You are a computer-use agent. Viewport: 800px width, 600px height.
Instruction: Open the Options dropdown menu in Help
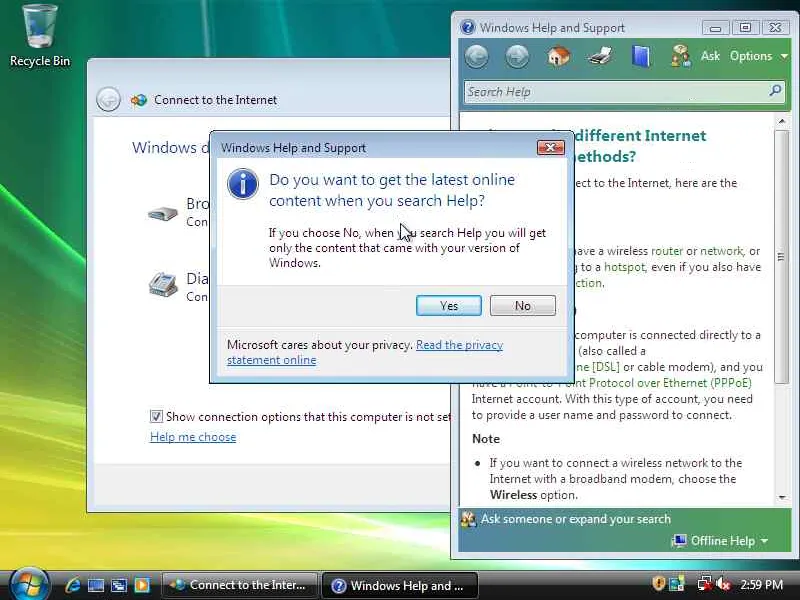(x=759, y=56)
